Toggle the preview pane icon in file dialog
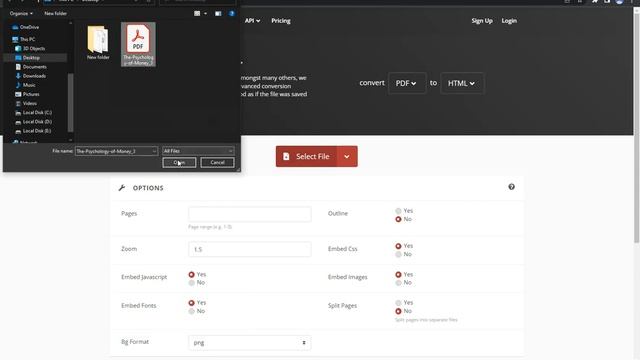This screenshot has height=360, width=640. (218, 13)
